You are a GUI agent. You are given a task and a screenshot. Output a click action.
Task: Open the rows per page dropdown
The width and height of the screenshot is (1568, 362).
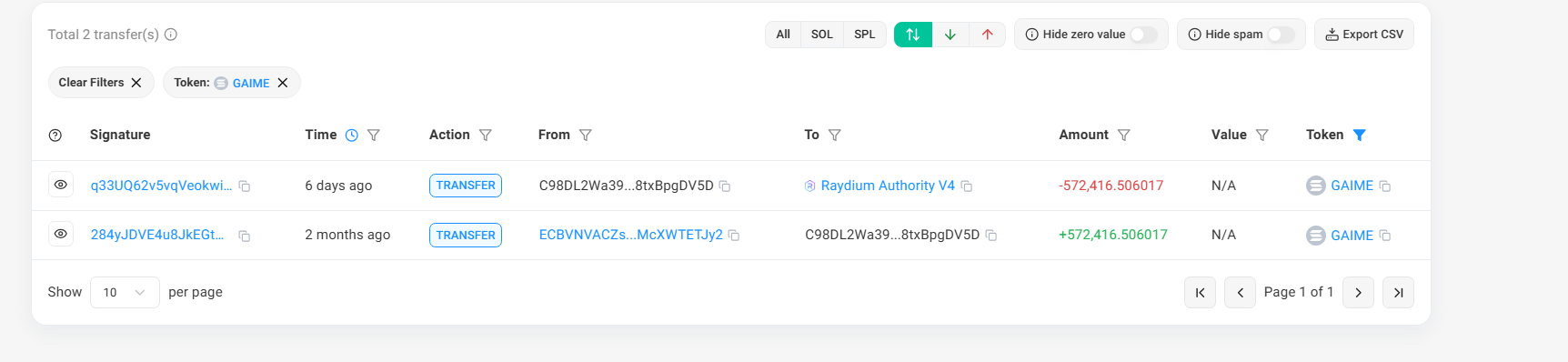(x=125, y=292)
